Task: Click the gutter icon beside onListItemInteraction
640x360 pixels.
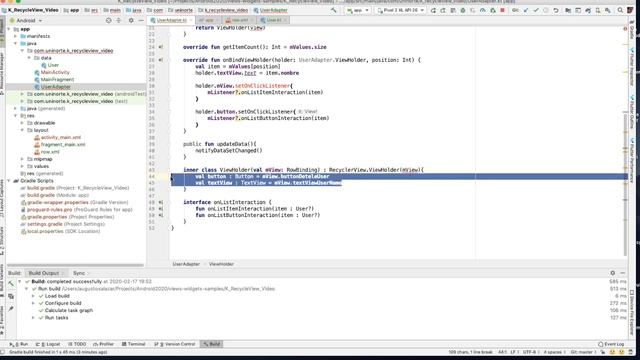Action: 161,209
